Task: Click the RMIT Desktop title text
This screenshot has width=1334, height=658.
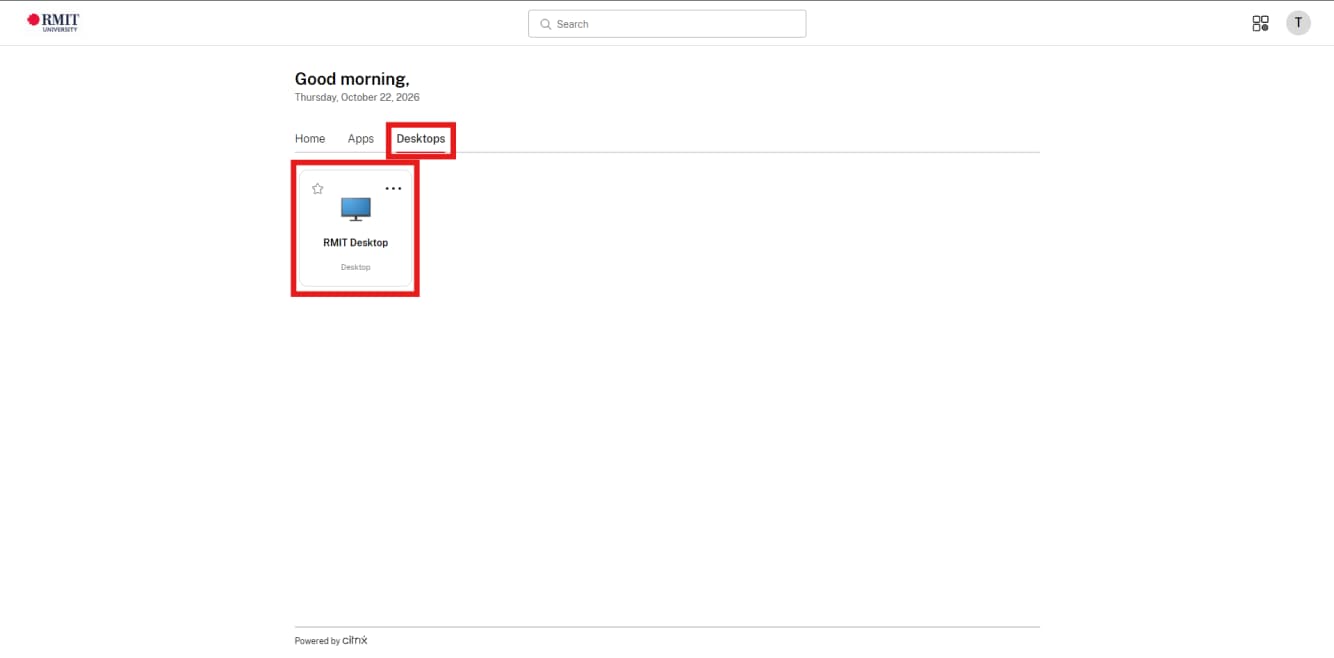Action: [x=355, y=243]
